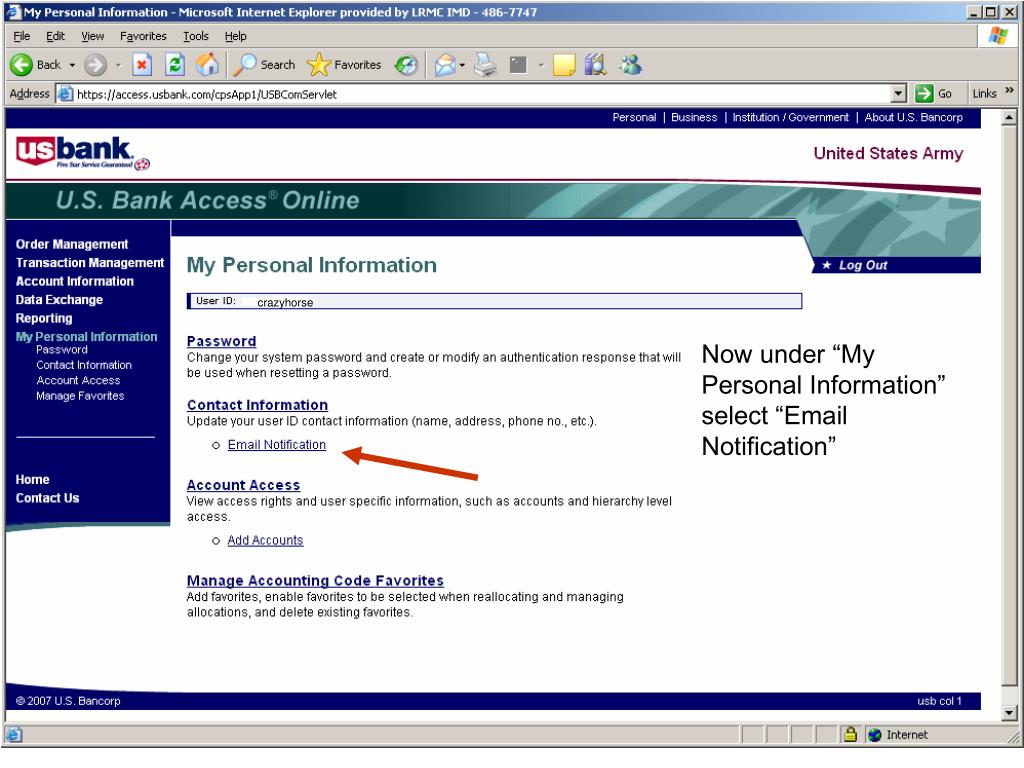
Task: Click Institution / Government top link
Action: 790,118
